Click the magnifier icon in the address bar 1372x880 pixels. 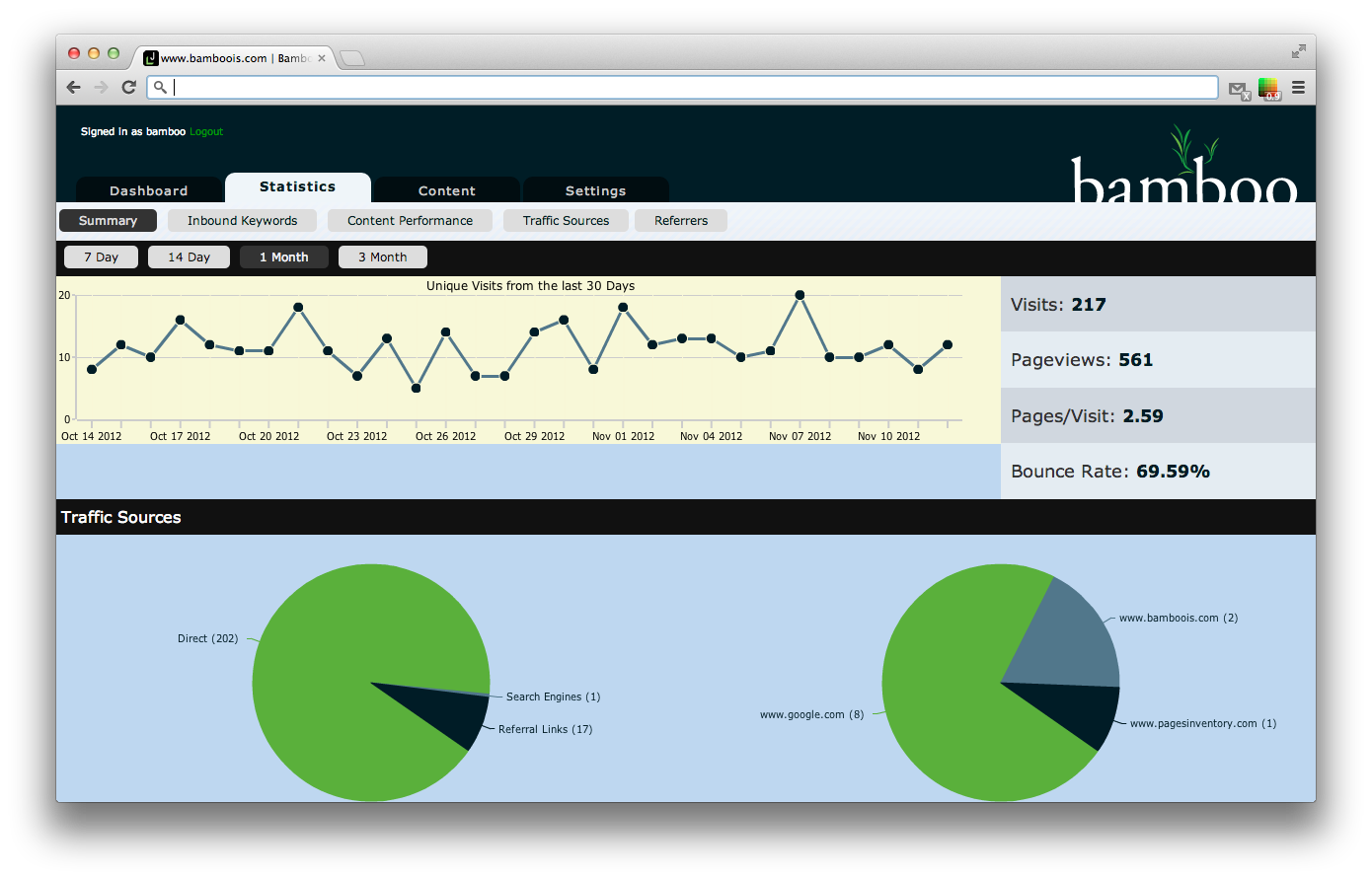tap(160, 88)
